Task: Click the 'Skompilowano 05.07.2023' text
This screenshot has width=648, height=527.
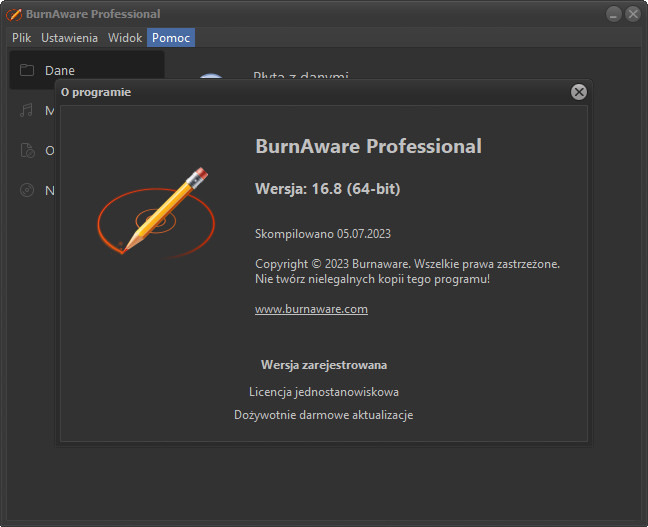Action: (323, 234)
